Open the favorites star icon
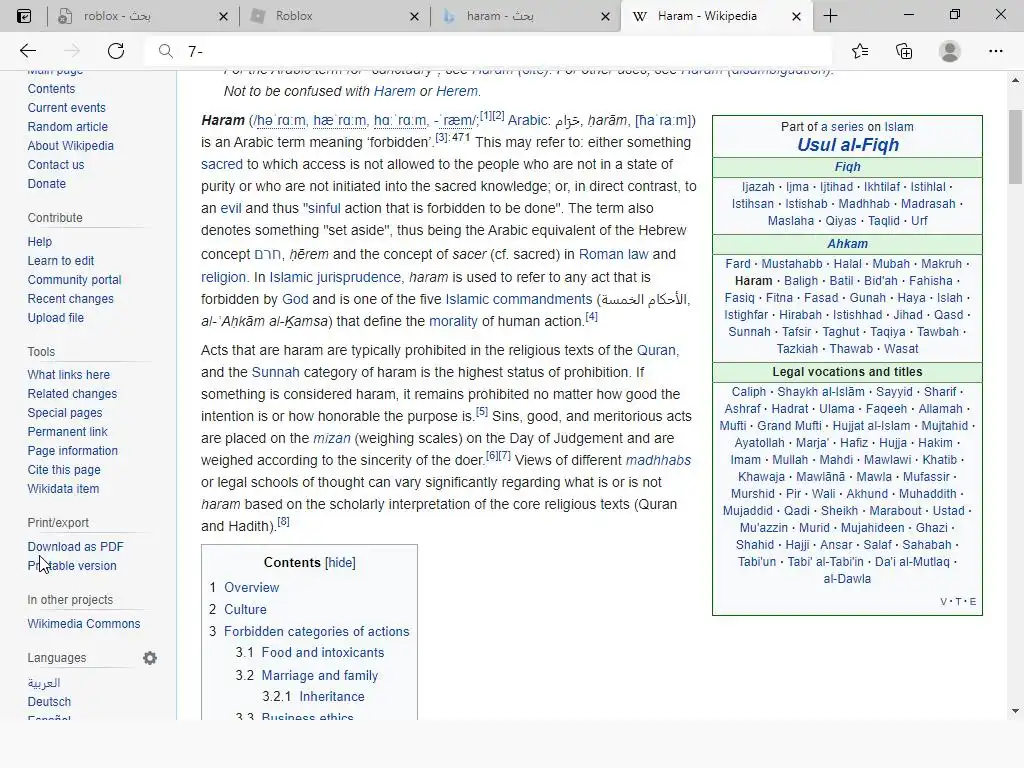The width and height of the screenshot is (1024, 768). click(860, 51)
